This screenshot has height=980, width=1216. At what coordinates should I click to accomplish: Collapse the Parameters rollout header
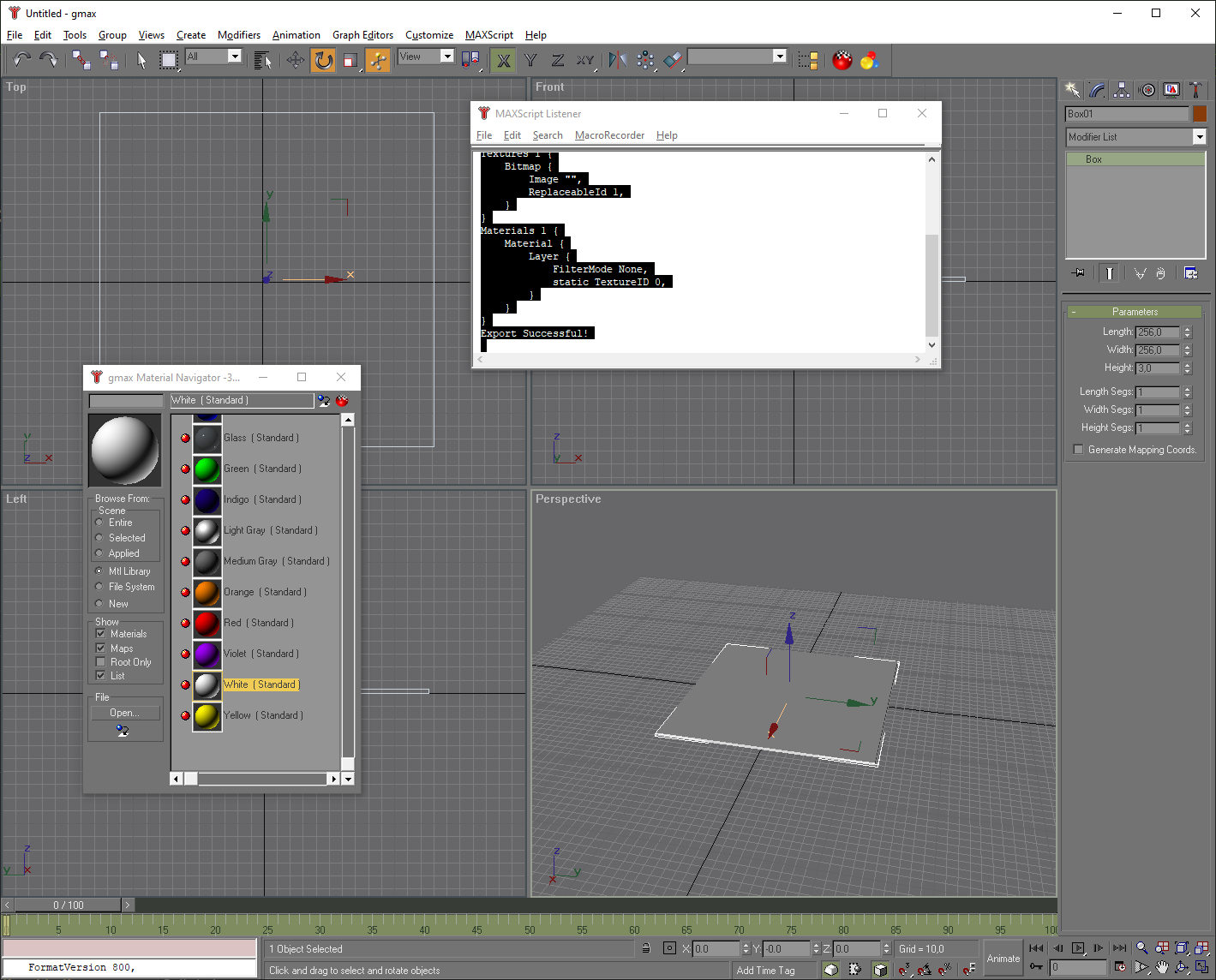click(1135, 312)
